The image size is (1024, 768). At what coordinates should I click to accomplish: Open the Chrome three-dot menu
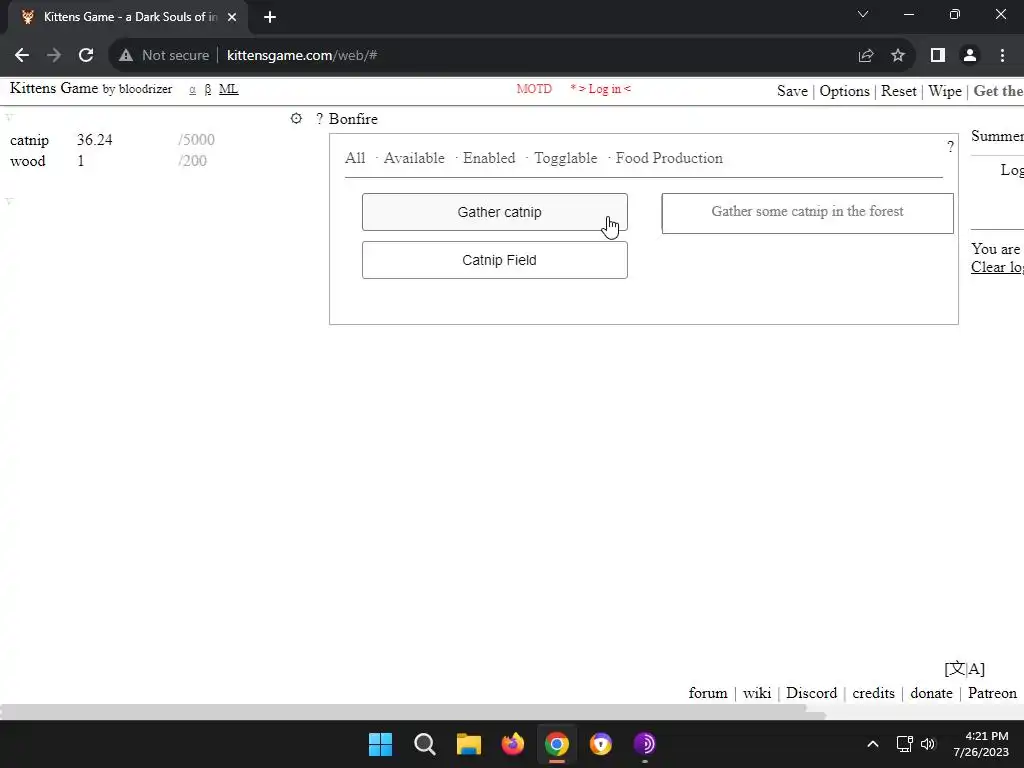point(1002,56)
